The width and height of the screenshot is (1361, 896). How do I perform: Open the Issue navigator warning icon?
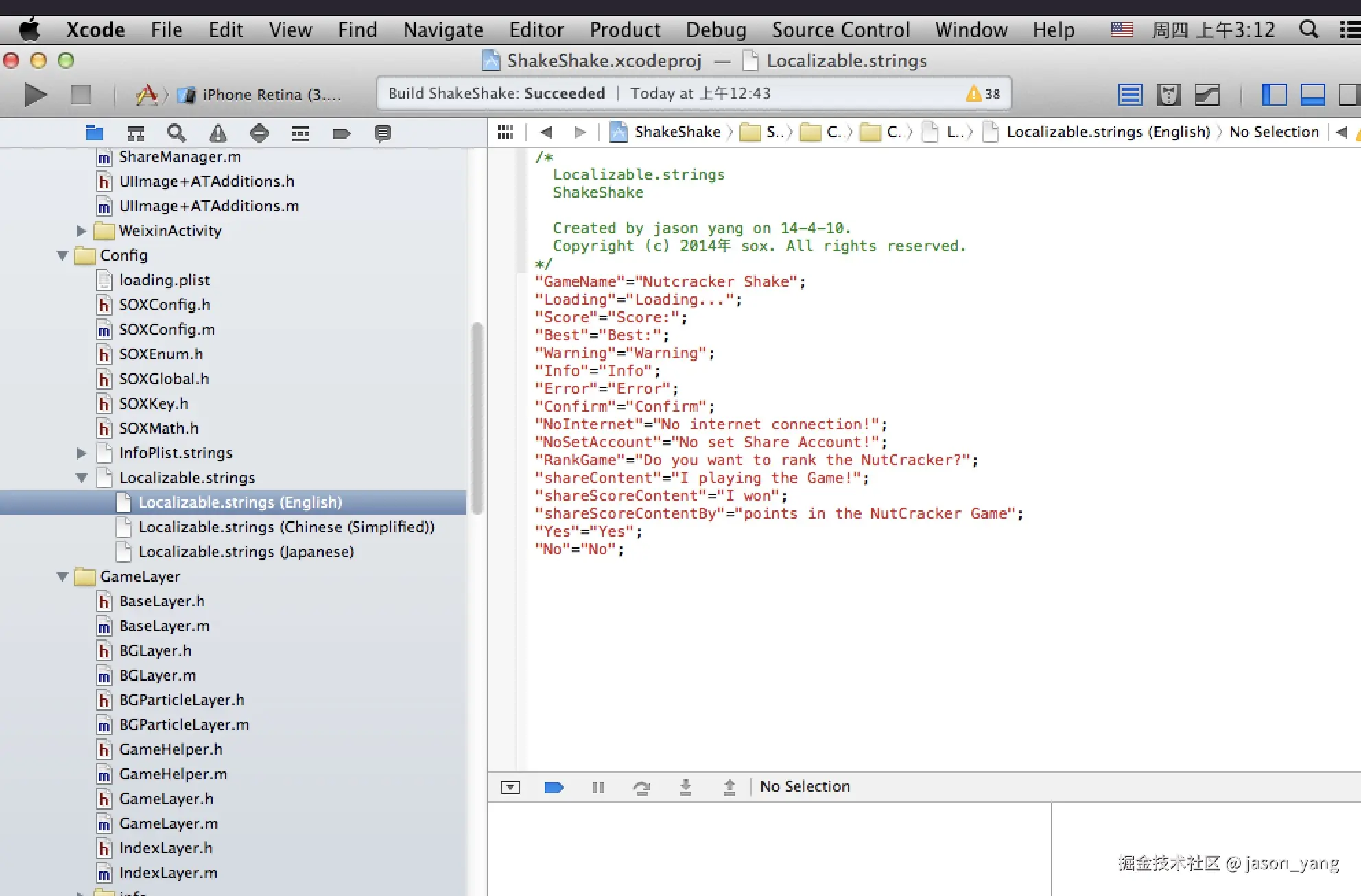[x=218, y=132]
